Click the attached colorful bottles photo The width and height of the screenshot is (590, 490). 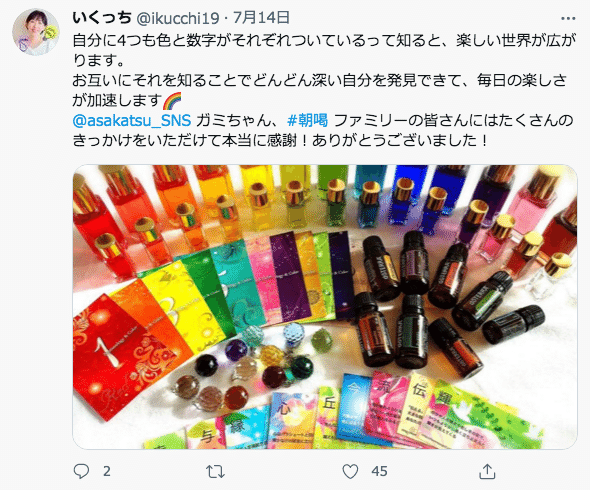(325, 307)
